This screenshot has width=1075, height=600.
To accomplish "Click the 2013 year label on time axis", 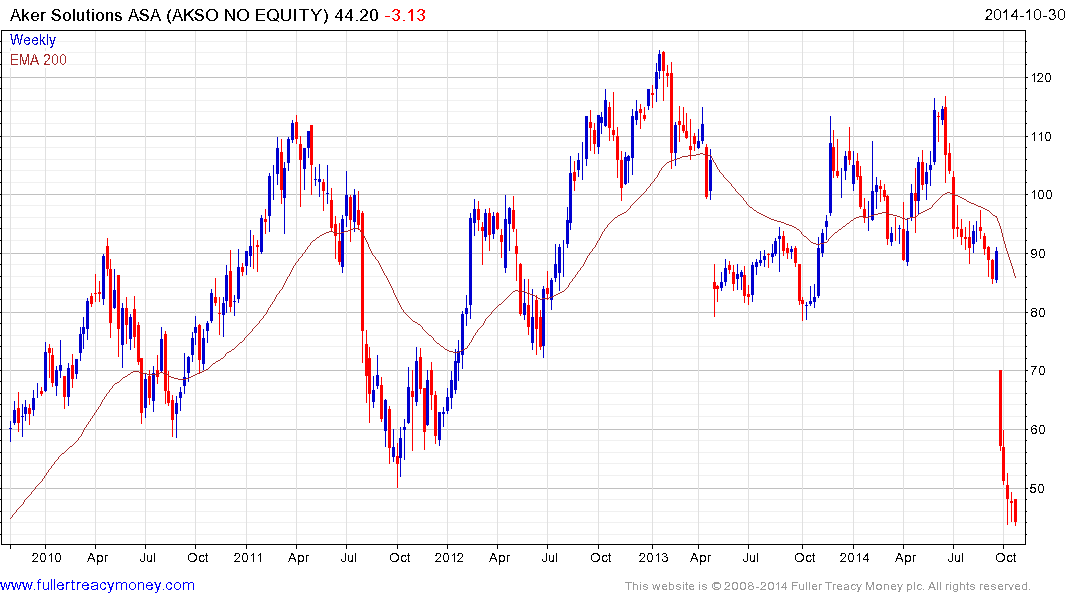I will (x=653, y=557).
